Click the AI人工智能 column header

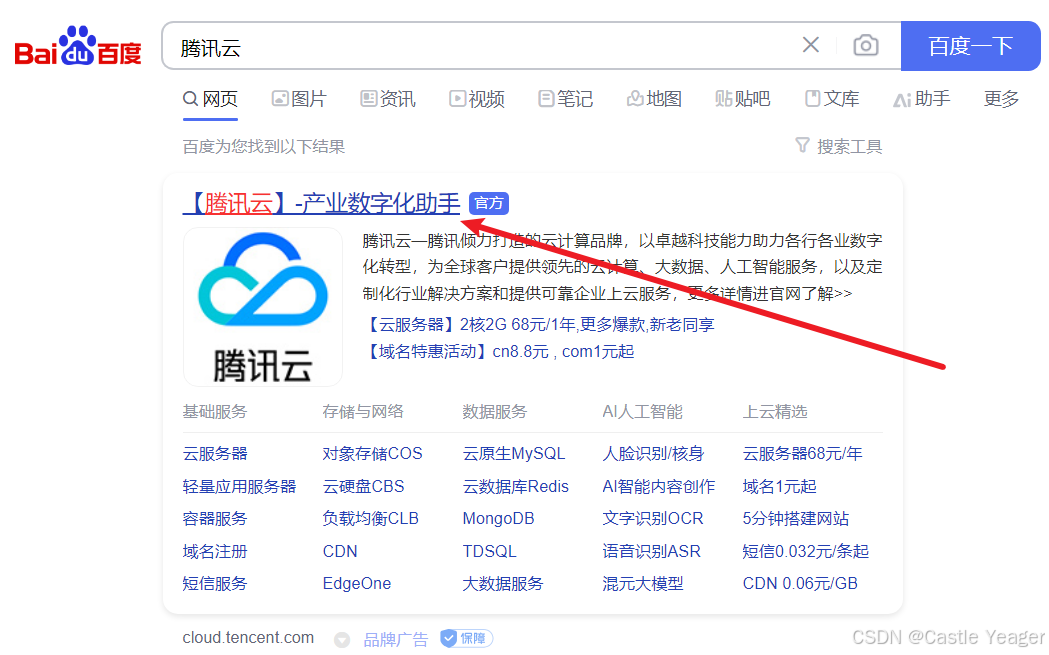point(643,411)
